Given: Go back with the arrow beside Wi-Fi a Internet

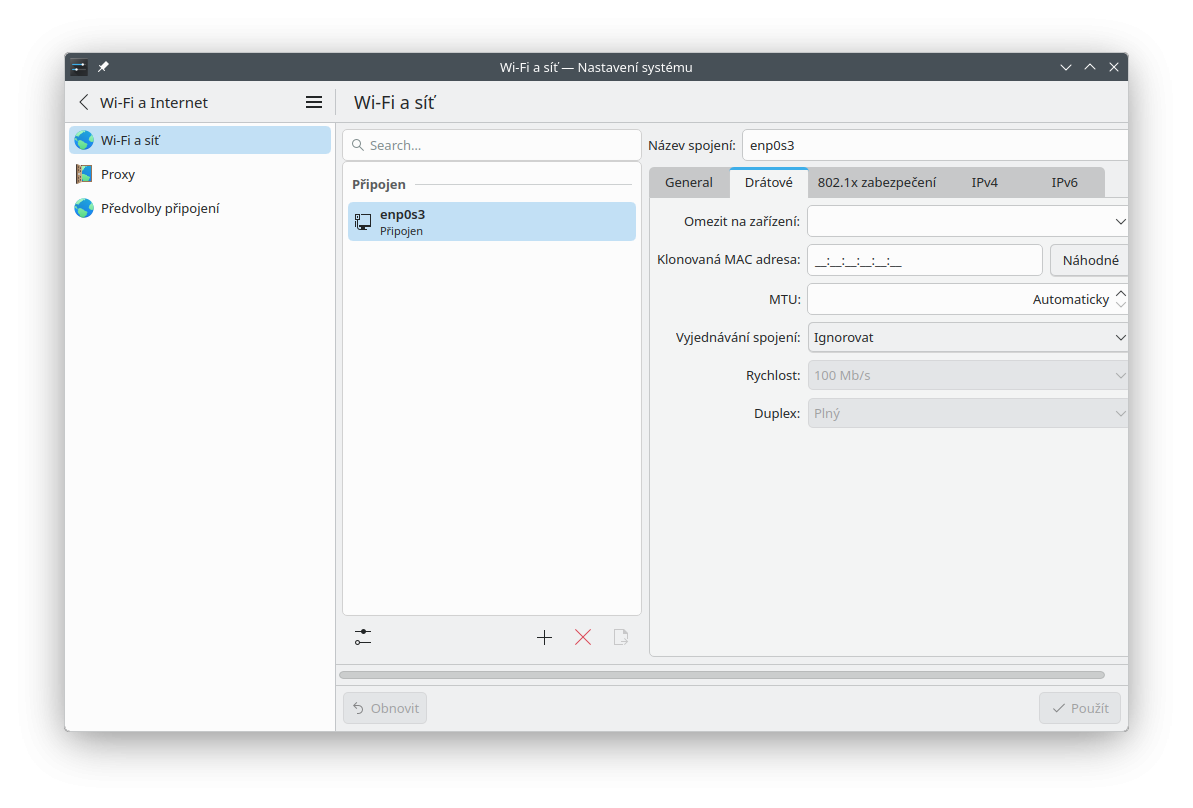Looking at the screenshot, I should pos(84,103).
